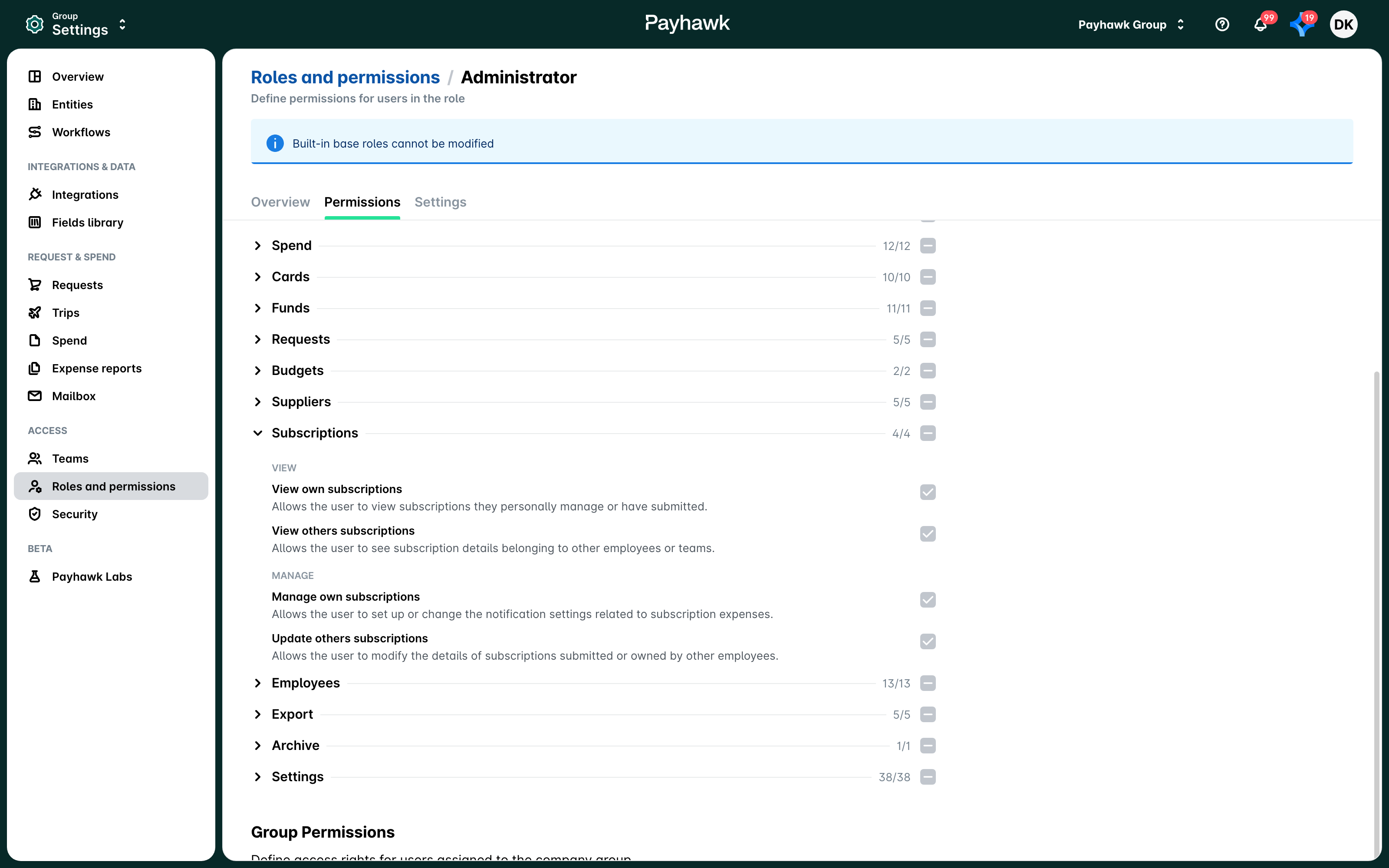Open the Payhawk Group switcher dropdown
Viewport: 1389px width, 868px height.
pos(1131,25)
